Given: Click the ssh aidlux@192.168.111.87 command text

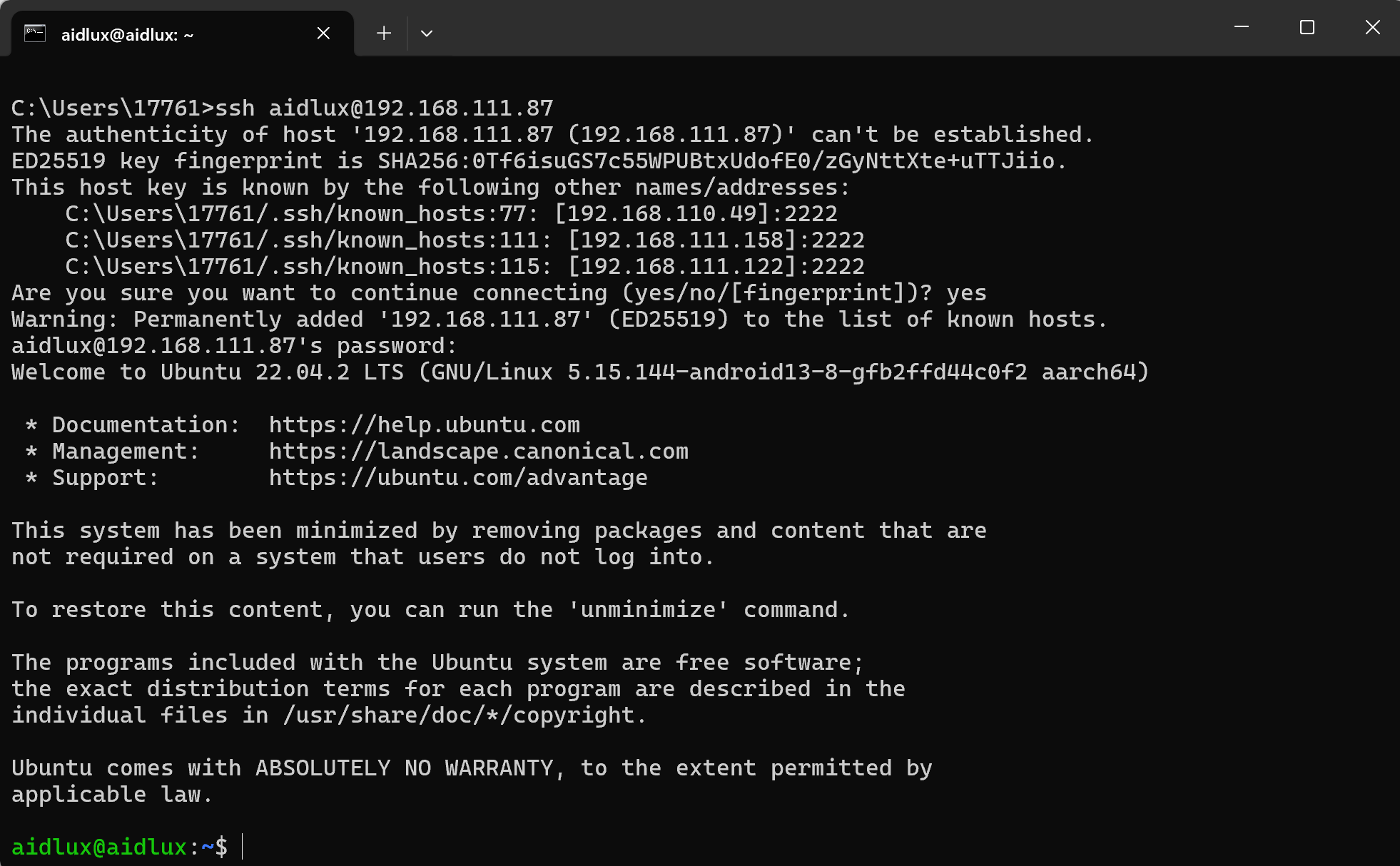Looking at the screenshot, I should 384,108.
